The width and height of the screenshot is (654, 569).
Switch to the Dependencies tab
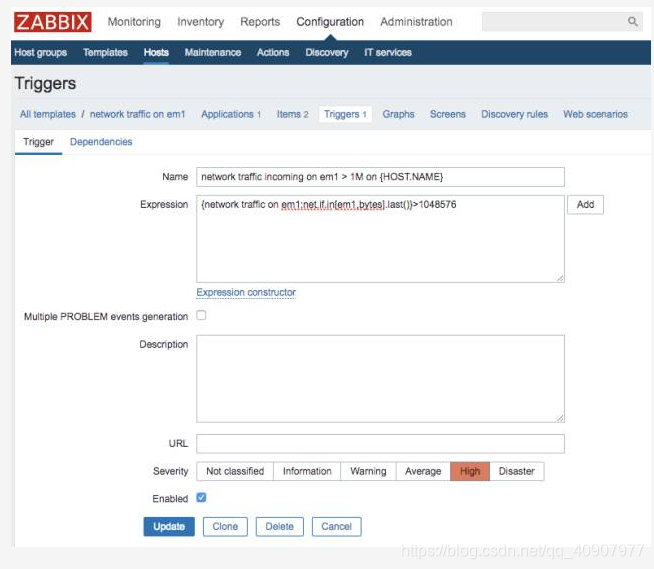tap(101, 142)
